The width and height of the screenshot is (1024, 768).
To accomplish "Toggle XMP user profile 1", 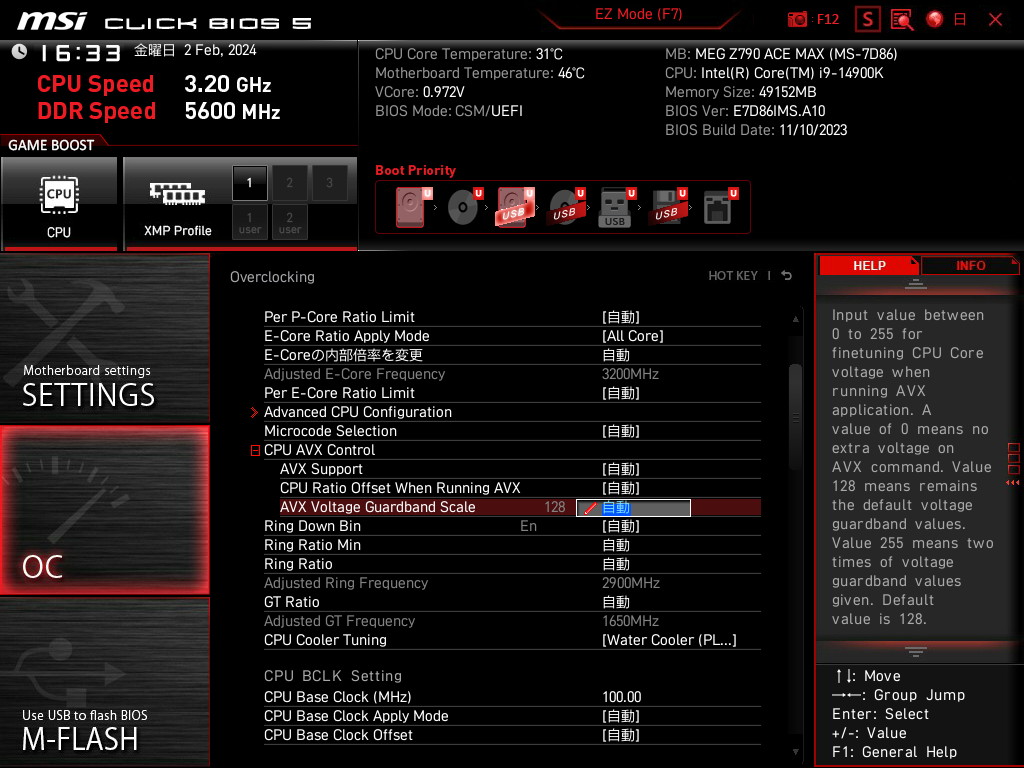I will pyautogui.click(x=250, y=221).
